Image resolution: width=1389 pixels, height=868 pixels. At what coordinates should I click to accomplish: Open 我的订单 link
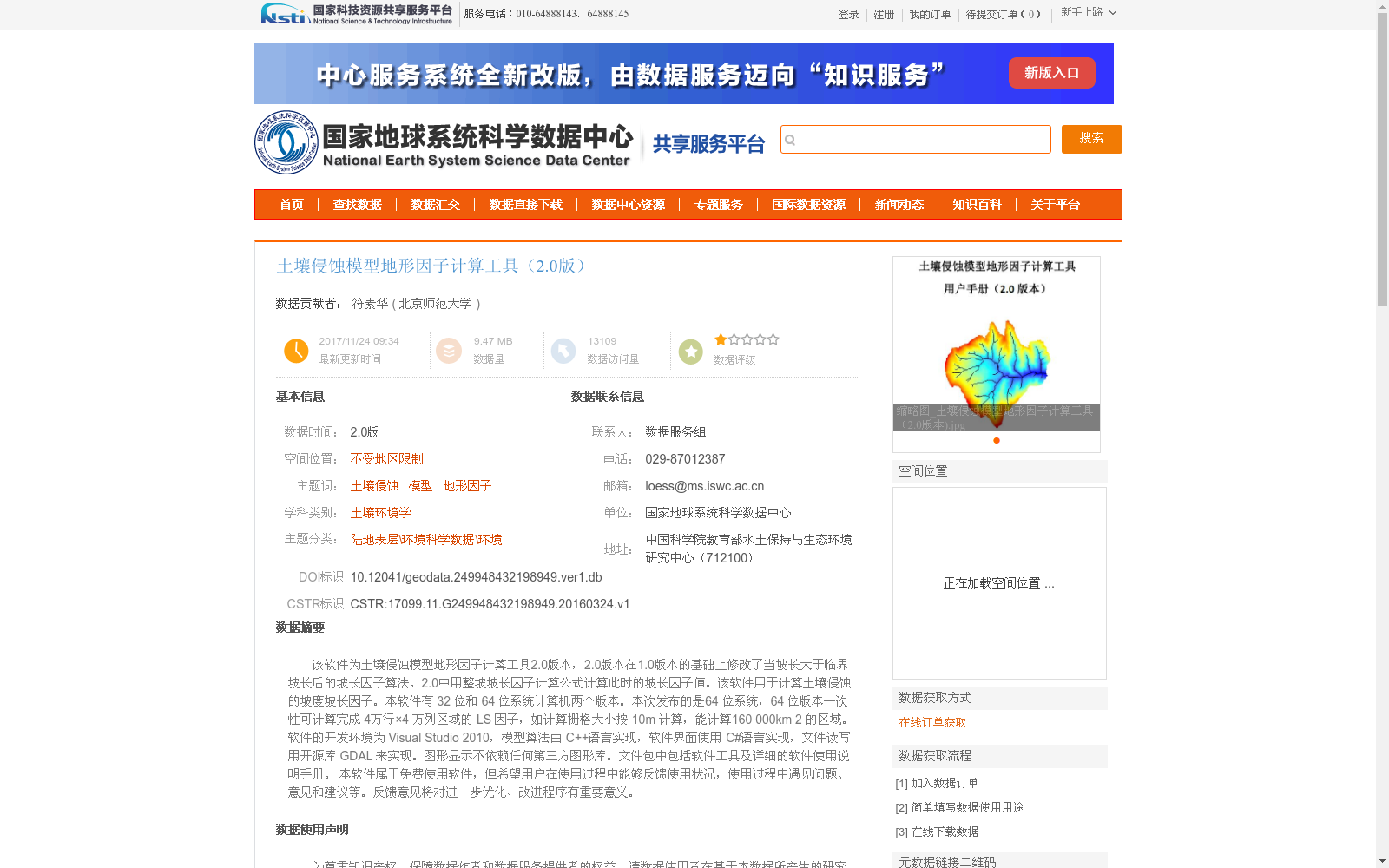(x=930, y=15)
